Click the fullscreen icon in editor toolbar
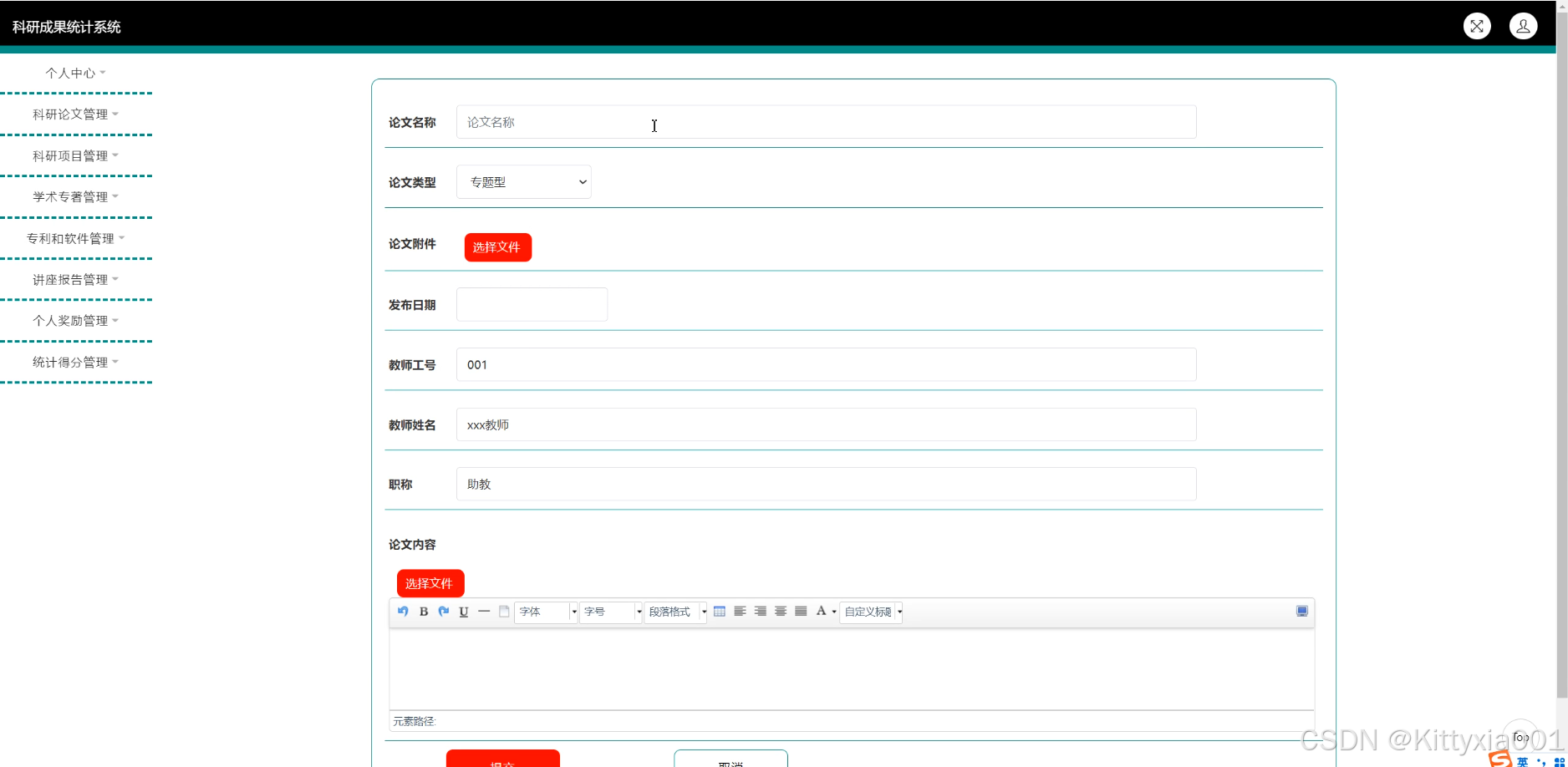Viewport: 1568px width, 767px height. pyautogui.click(x=1301, y=612)
